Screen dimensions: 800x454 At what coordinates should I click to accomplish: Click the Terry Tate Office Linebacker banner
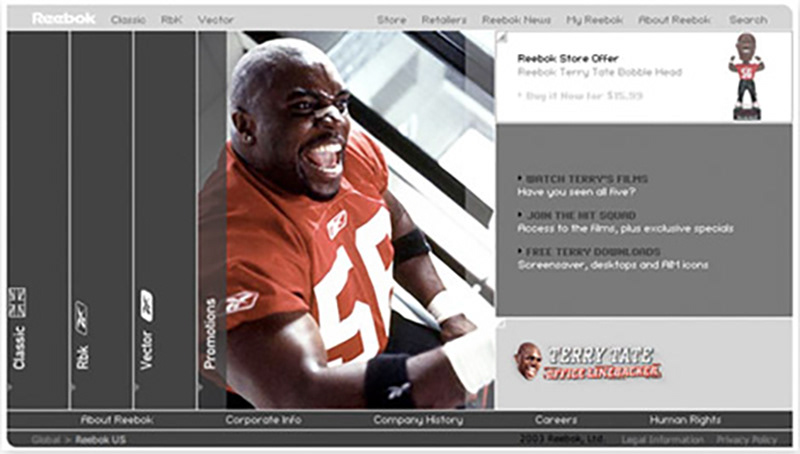point(588,363)
